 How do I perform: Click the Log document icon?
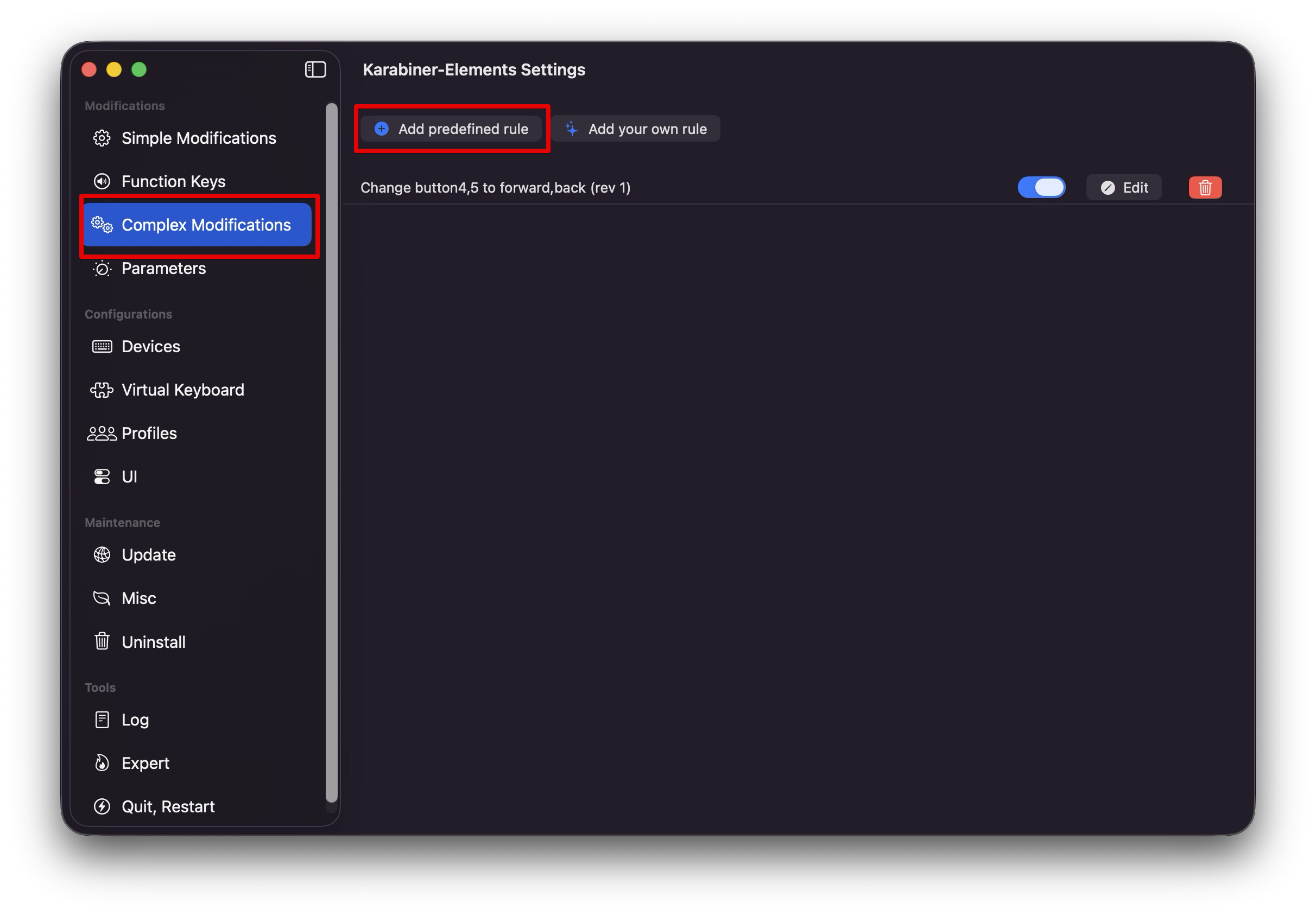102,720
